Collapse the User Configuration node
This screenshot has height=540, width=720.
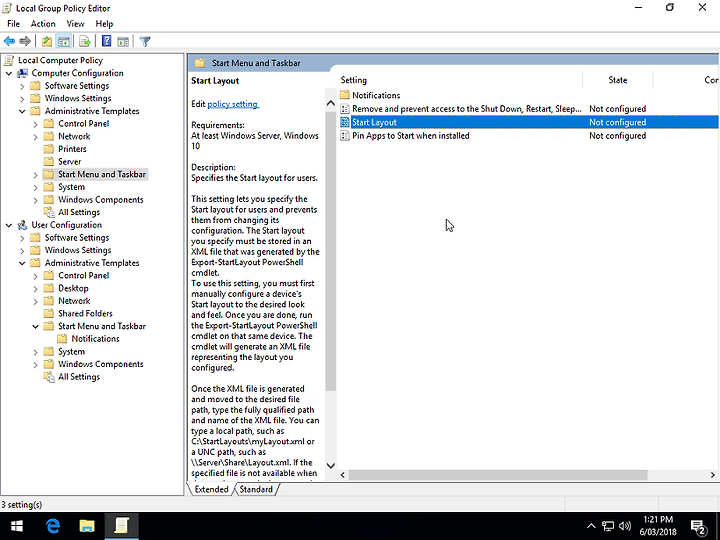point(9,225)
